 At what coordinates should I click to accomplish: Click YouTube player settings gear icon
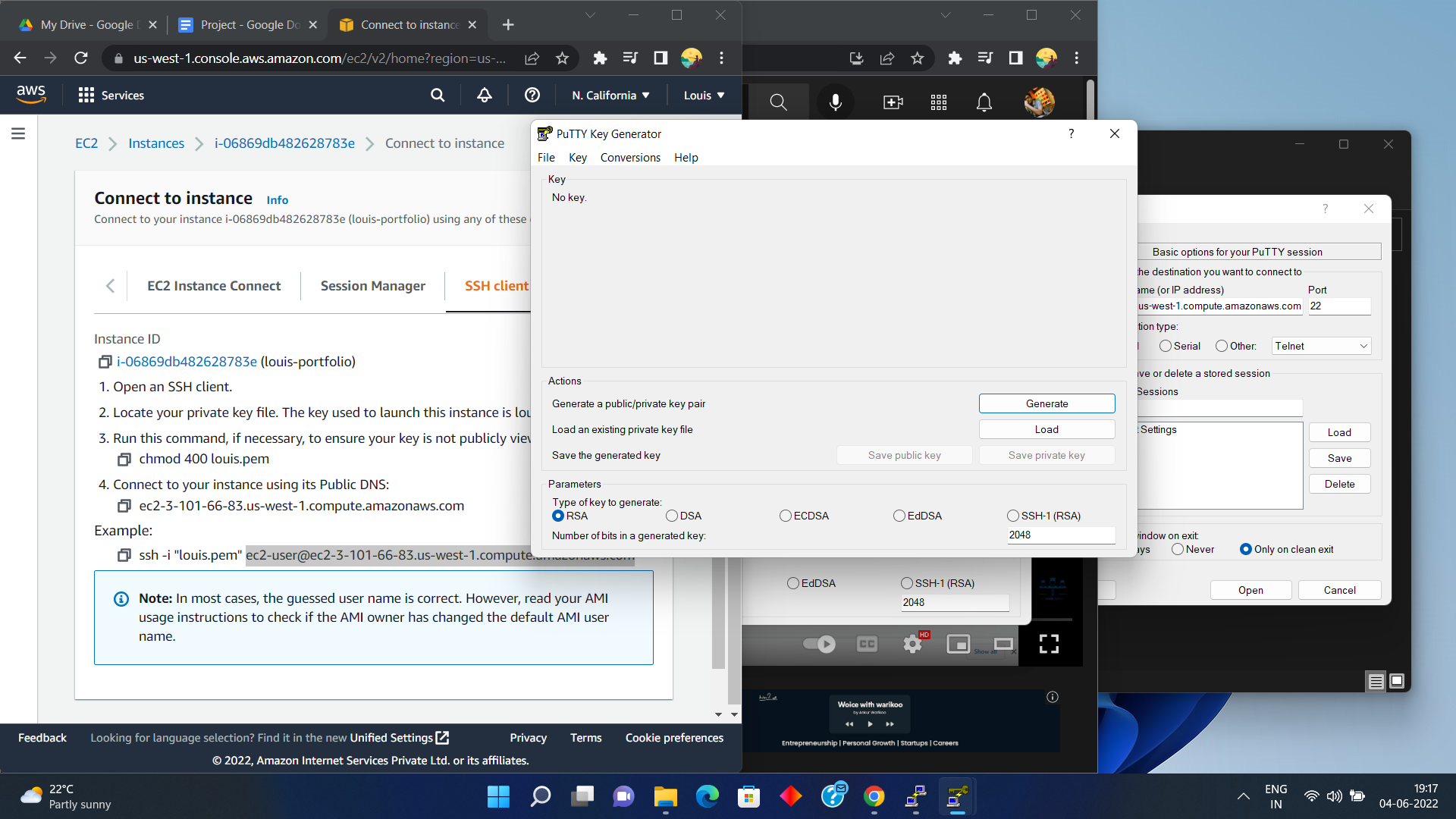tap(912, 644)
